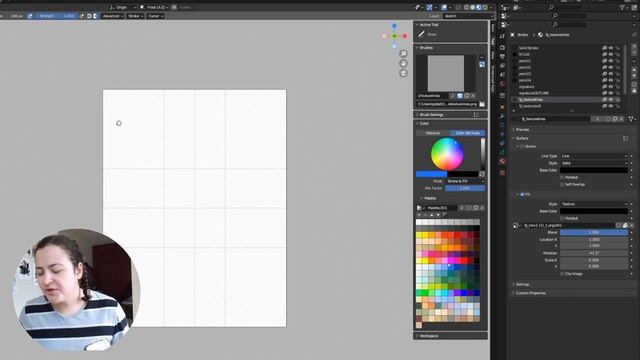Click the Palette.001 name field
The height and width of the screenshot is (360, 640).
(442, 208)
